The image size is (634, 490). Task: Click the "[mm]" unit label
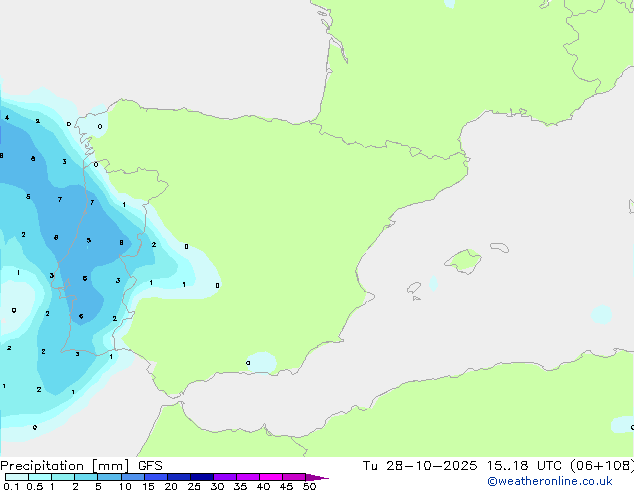(x=110, y=466)
